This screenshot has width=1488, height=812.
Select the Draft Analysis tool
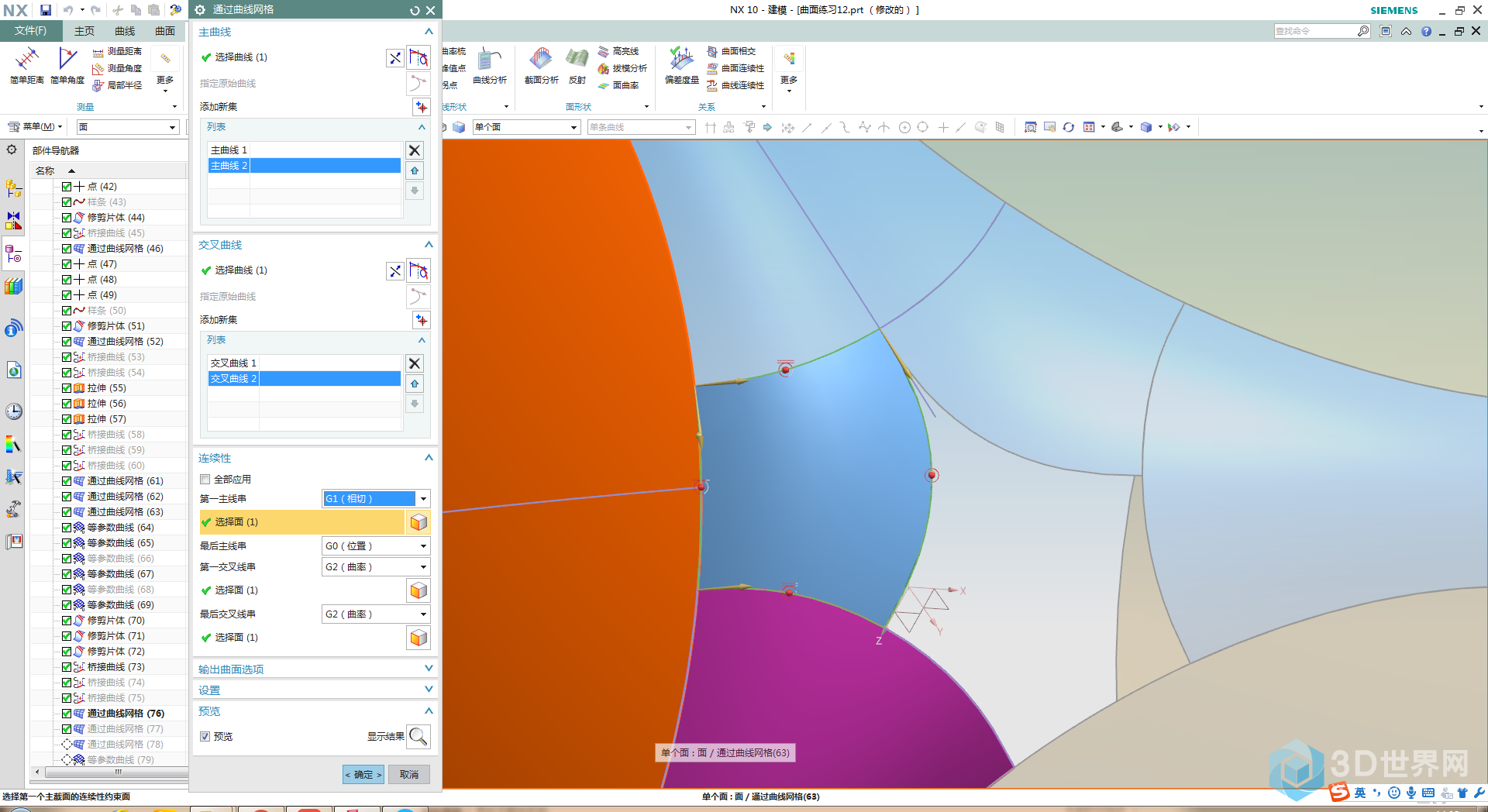pyautogui.click(x=622, y=68)
